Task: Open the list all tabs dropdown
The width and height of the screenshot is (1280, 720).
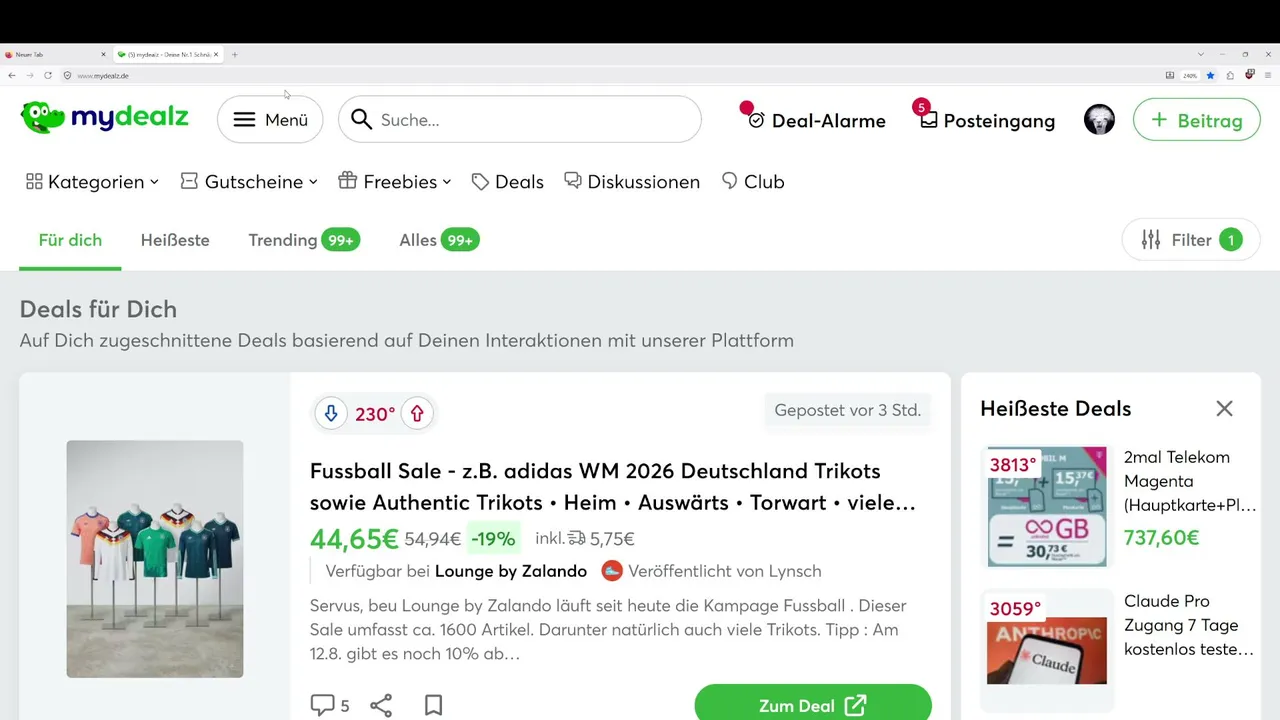Action: [1201, 54]
